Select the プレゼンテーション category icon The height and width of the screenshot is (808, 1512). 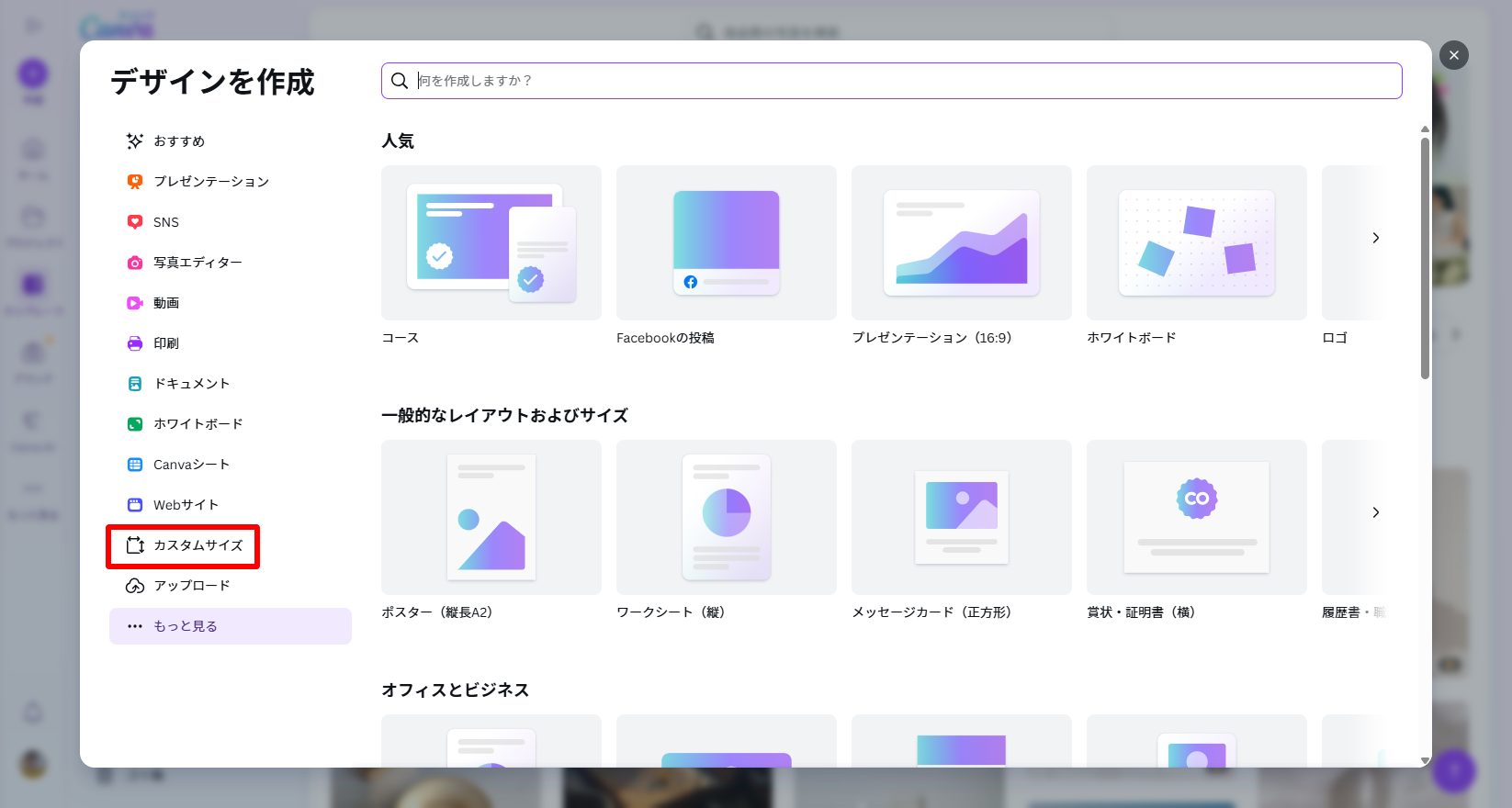tap(135, 182)
